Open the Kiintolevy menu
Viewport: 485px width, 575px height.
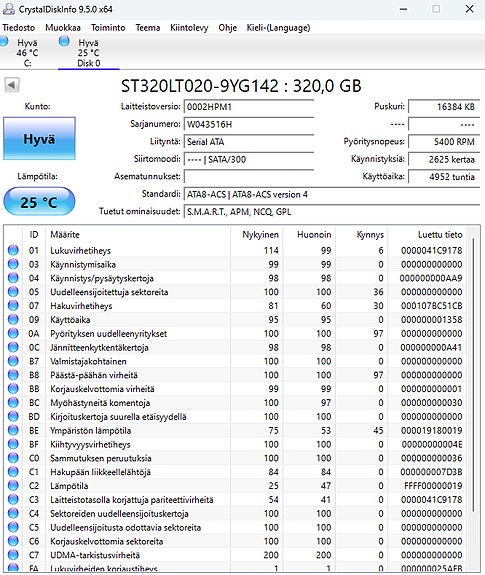point(189,28)
